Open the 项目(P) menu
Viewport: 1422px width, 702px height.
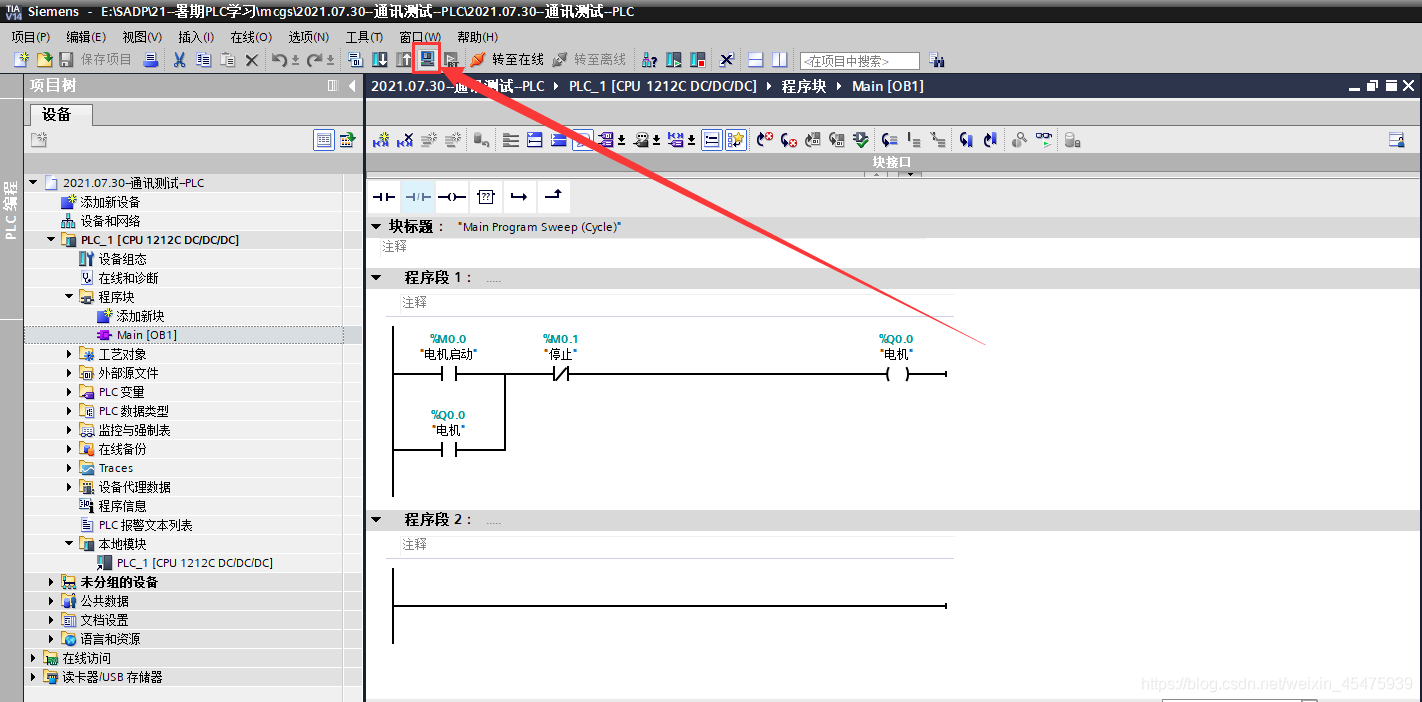31,37
